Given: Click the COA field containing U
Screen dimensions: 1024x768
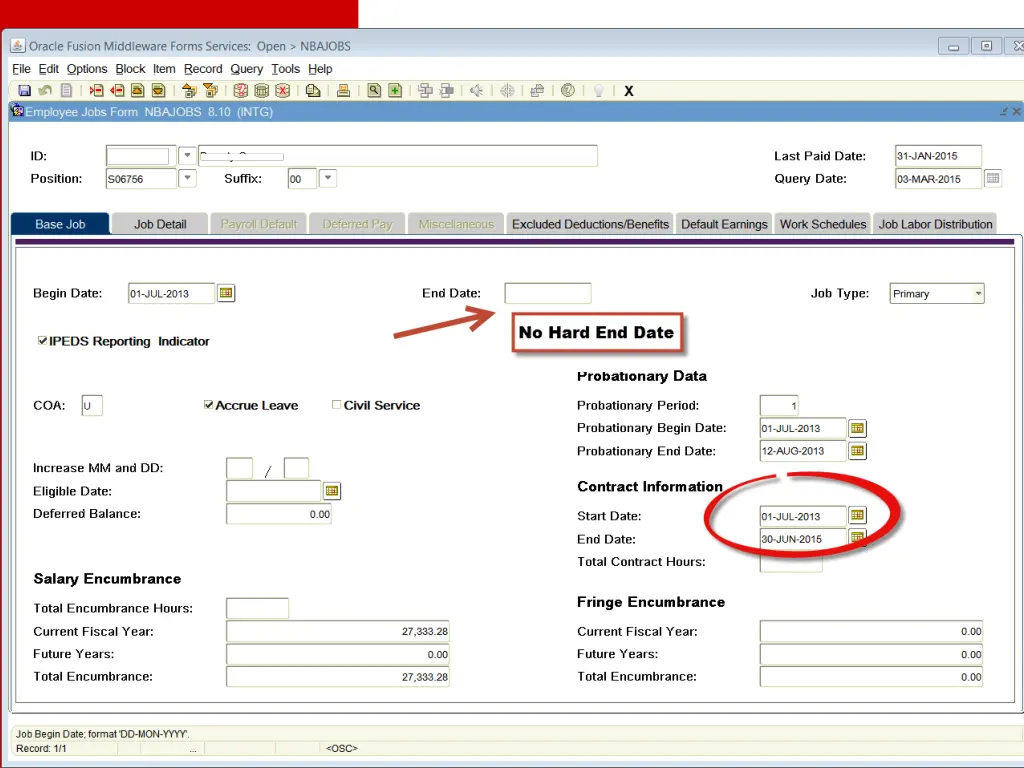Looking at the screenshot, I should pos(92,406).
